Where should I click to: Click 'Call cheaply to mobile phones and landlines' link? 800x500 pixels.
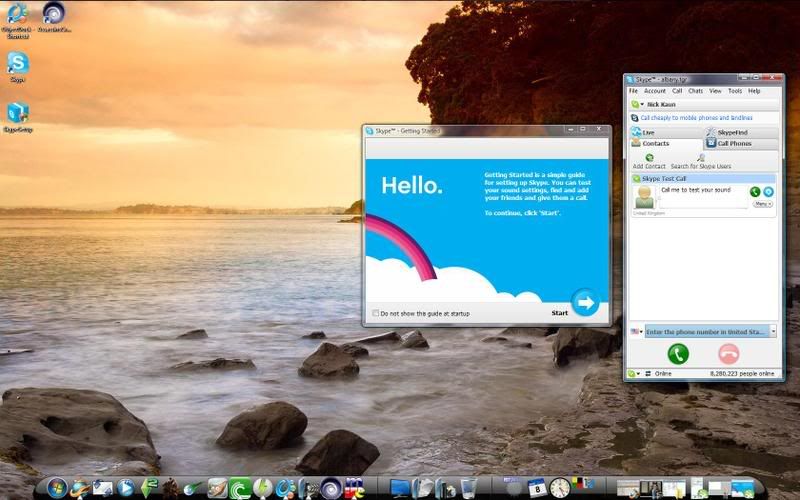click(x=696, y=118)
